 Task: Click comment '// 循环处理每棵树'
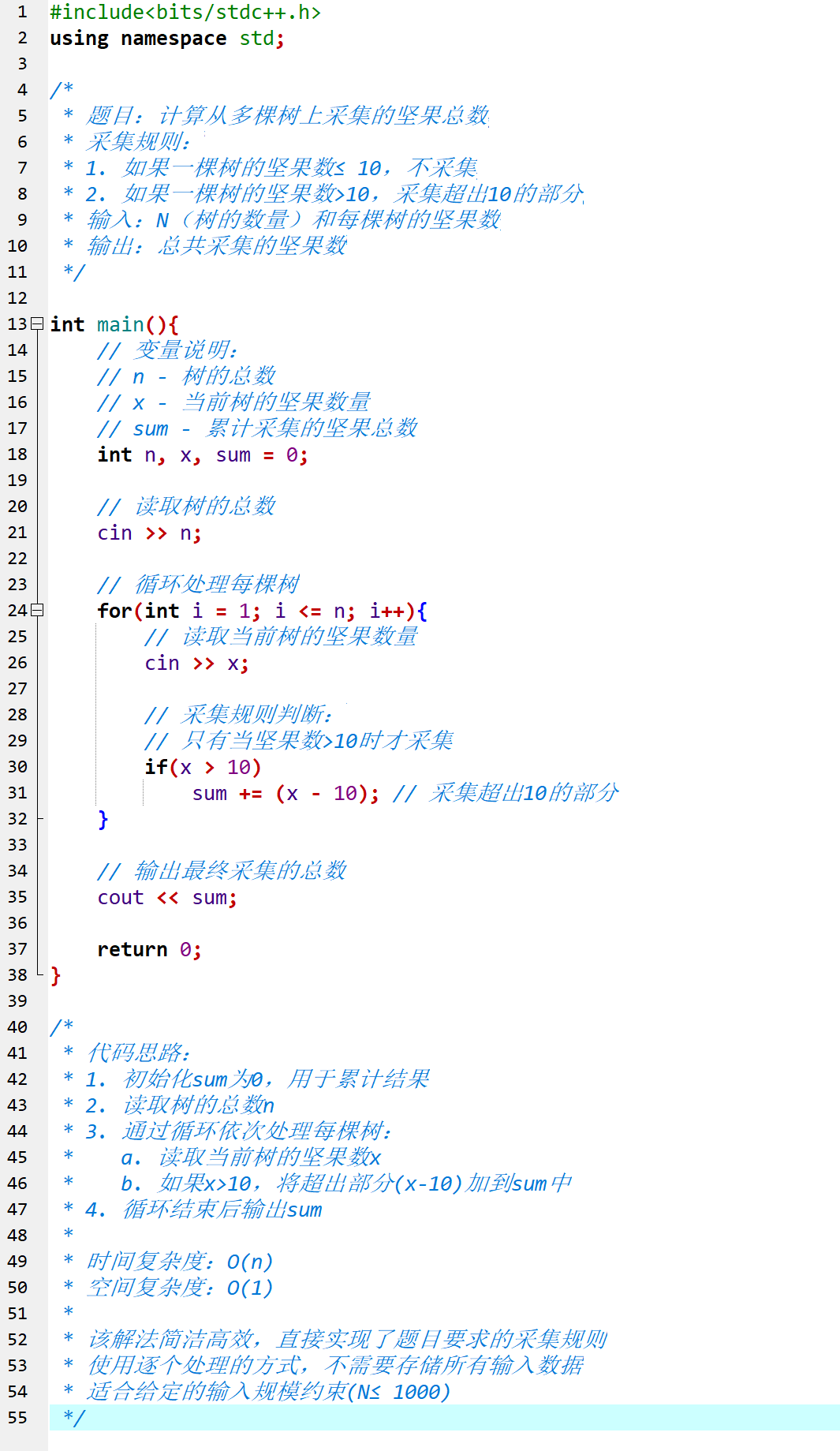click(199, 585)
